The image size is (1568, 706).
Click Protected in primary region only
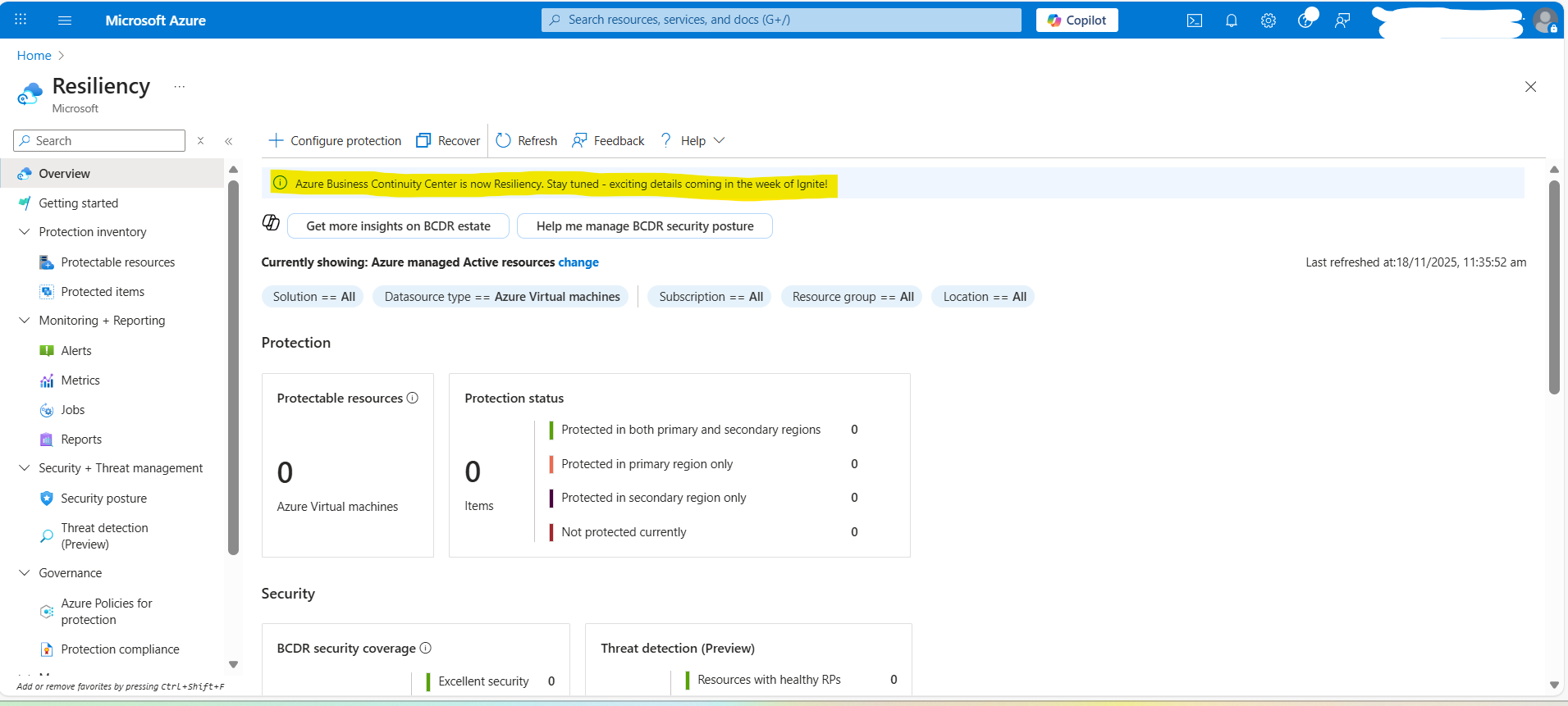647,464
